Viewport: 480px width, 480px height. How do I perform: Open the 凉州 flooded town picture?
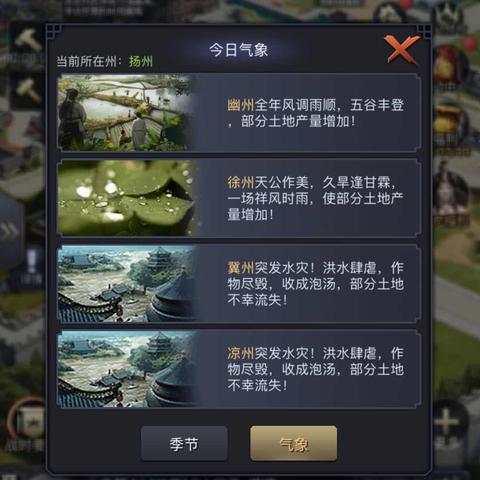[126, 369]
